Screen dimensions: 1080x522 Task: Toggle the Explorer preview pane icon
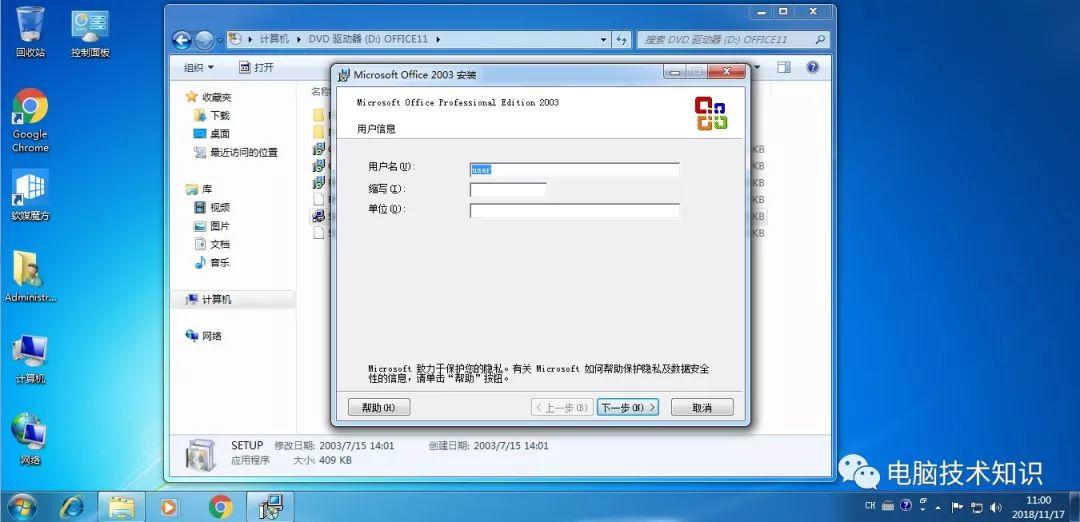click(x=784, y=67)
